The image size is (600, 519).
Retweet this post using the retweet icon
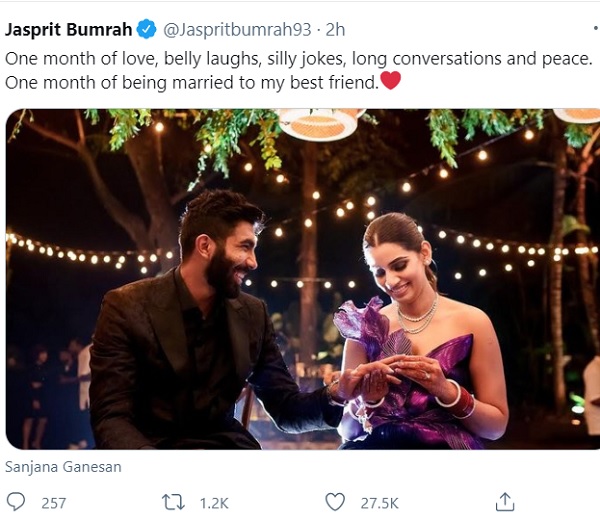172,501
